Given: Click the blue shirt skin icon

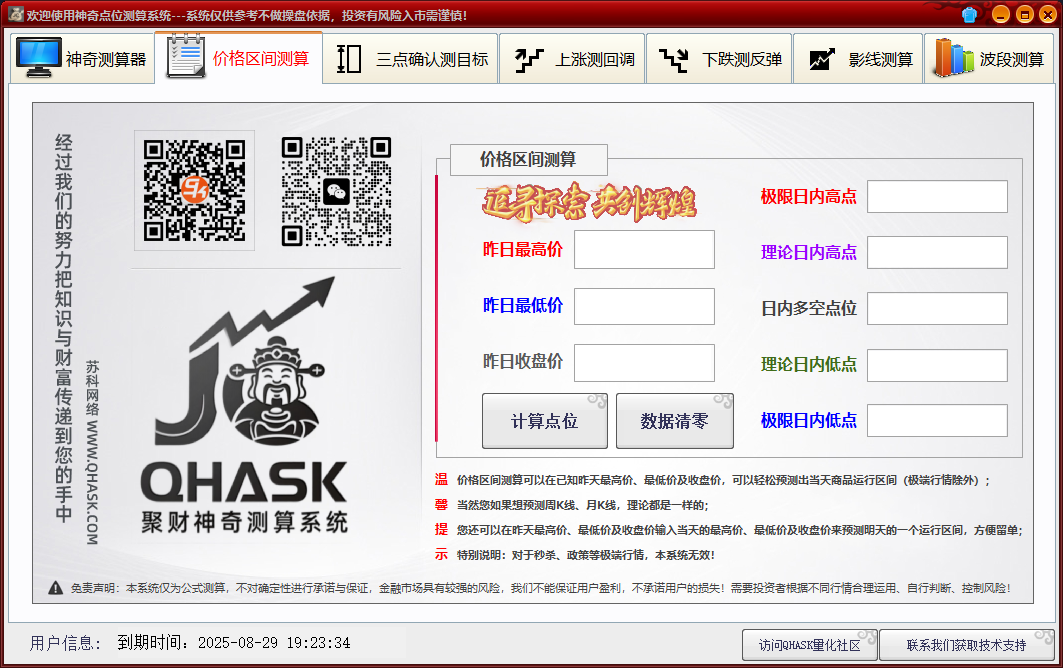Looking at the screenshot, I should (x=969, y=14).
